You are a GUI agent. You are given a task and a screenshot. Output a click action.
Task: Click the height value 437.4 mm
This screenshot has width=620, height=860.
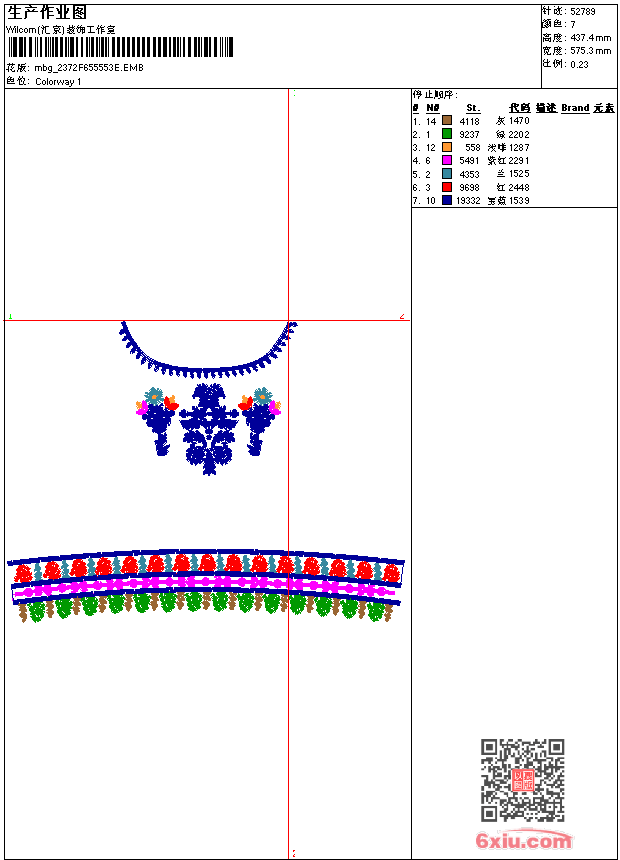590,38
